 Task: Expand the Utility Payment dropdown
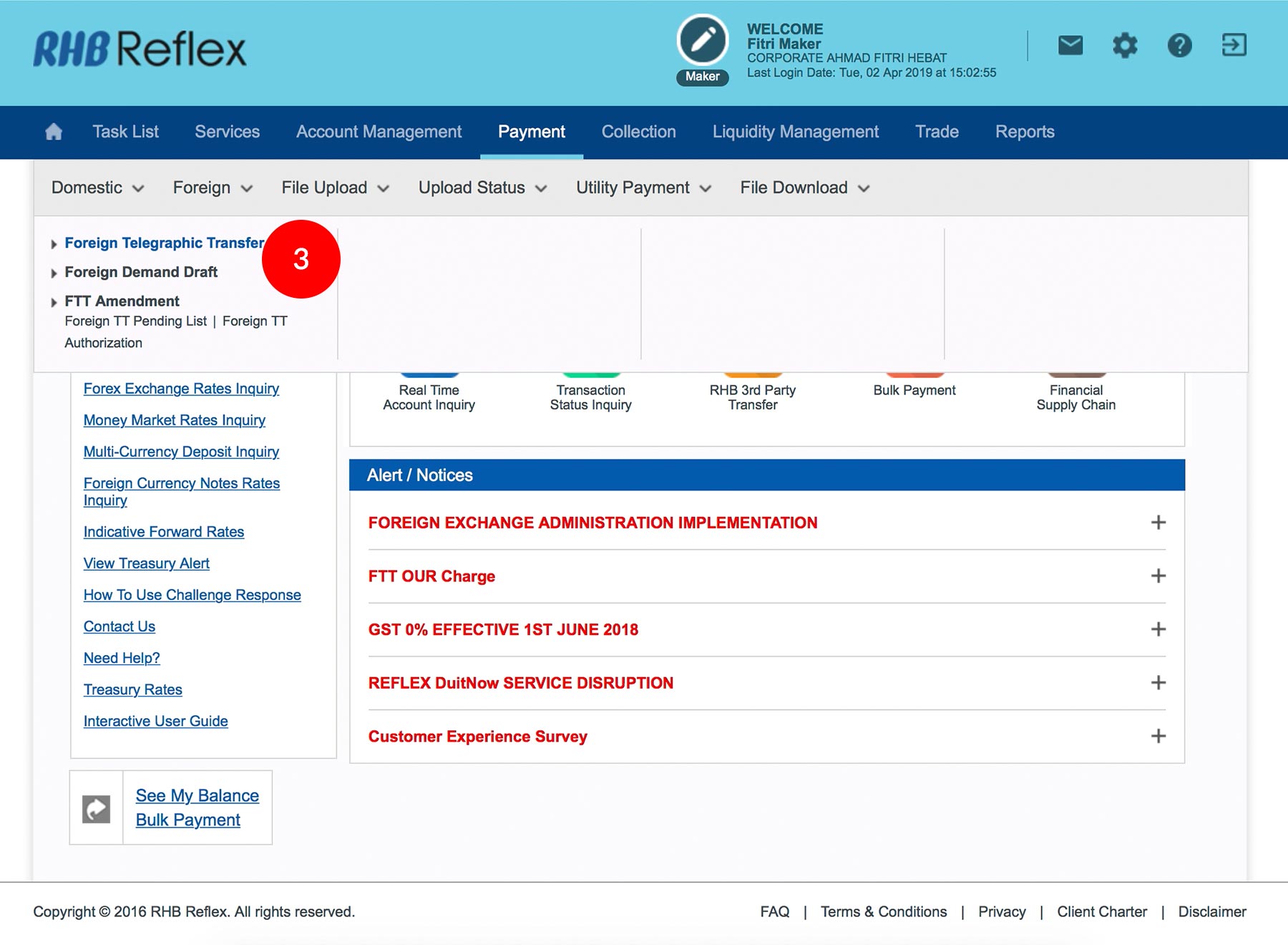643,188
